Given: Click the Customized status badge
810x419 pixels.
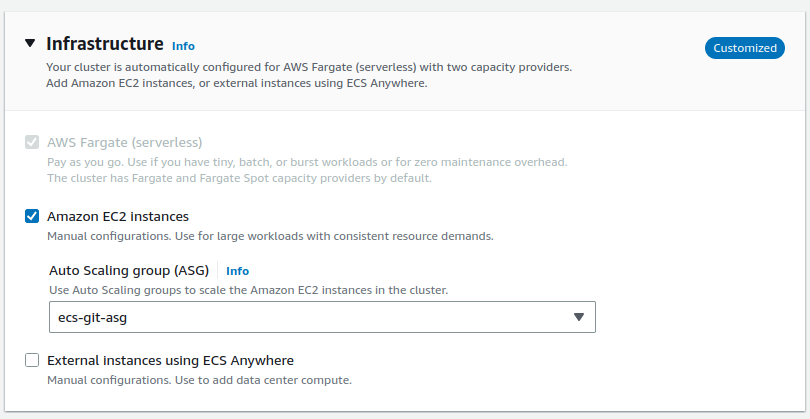Looking at the screenshot, I should (x=744, y=48).
